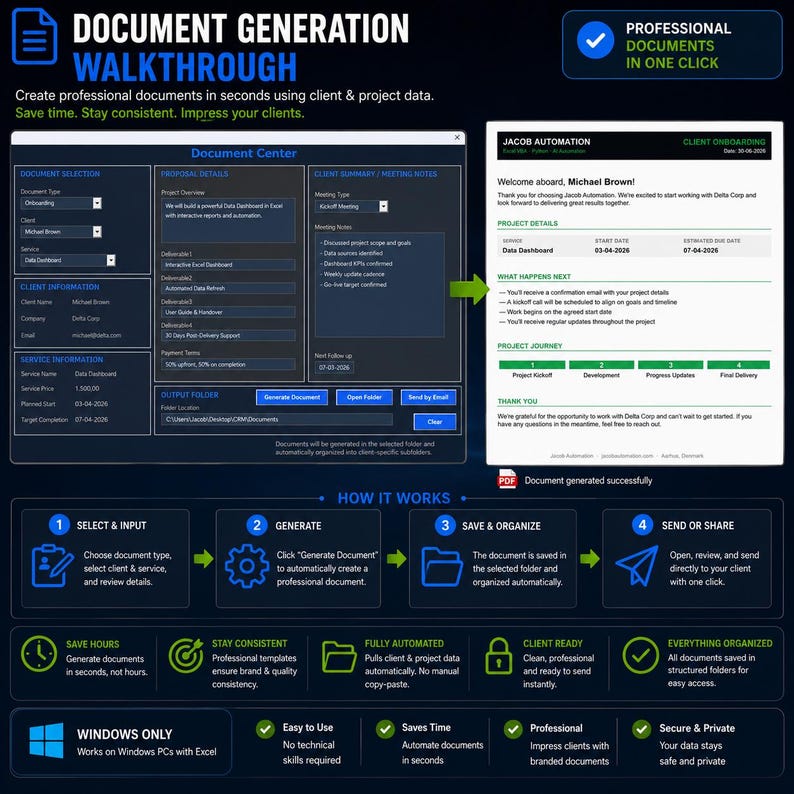
Task: Open the Meeting Type dropdown showing Kickoff Meeting
Action: pos(383,206)
